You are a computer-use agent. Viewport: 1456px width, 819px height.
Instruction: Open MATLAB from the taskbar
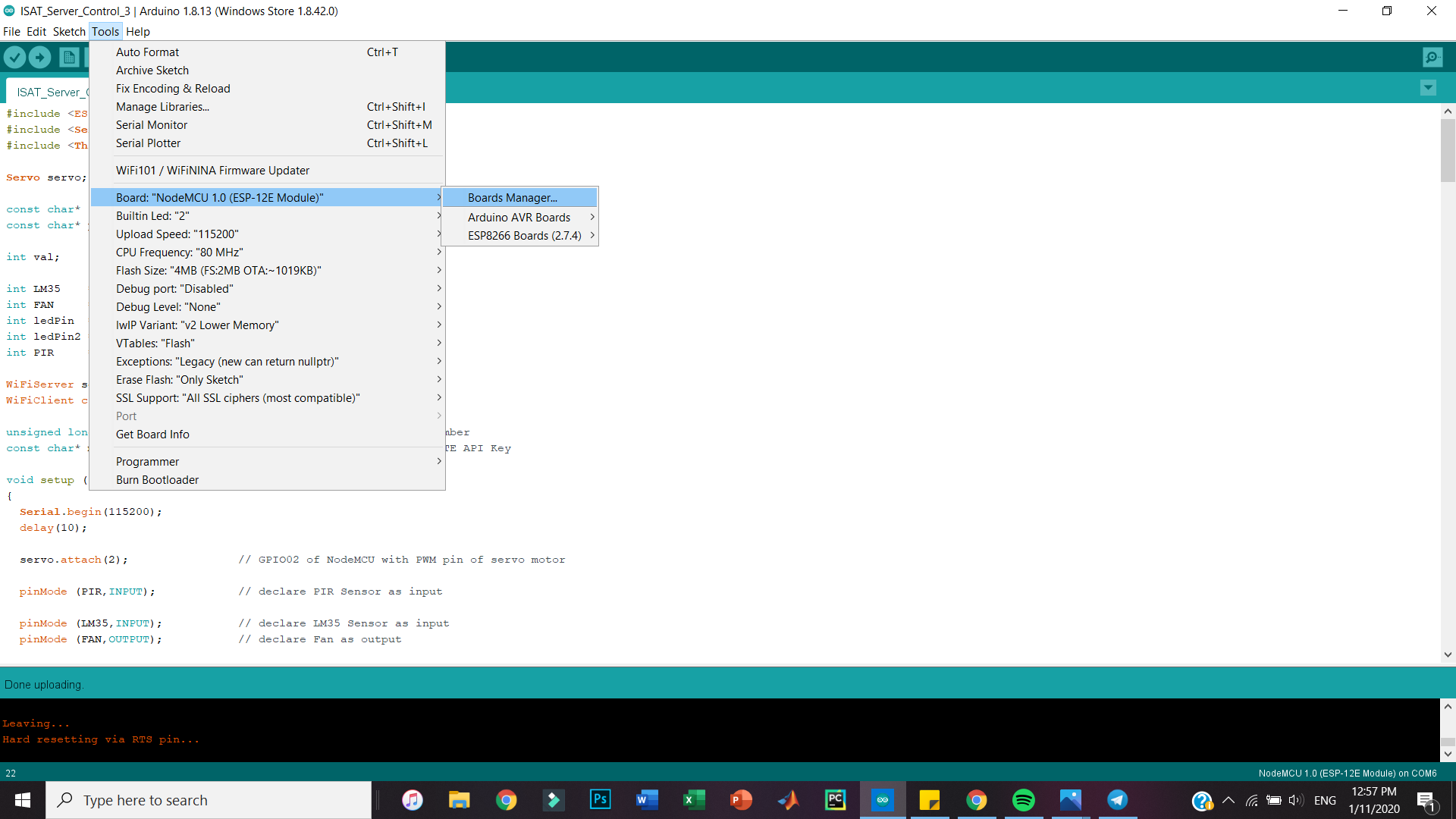pyautogui.click(x=789, y=800)
